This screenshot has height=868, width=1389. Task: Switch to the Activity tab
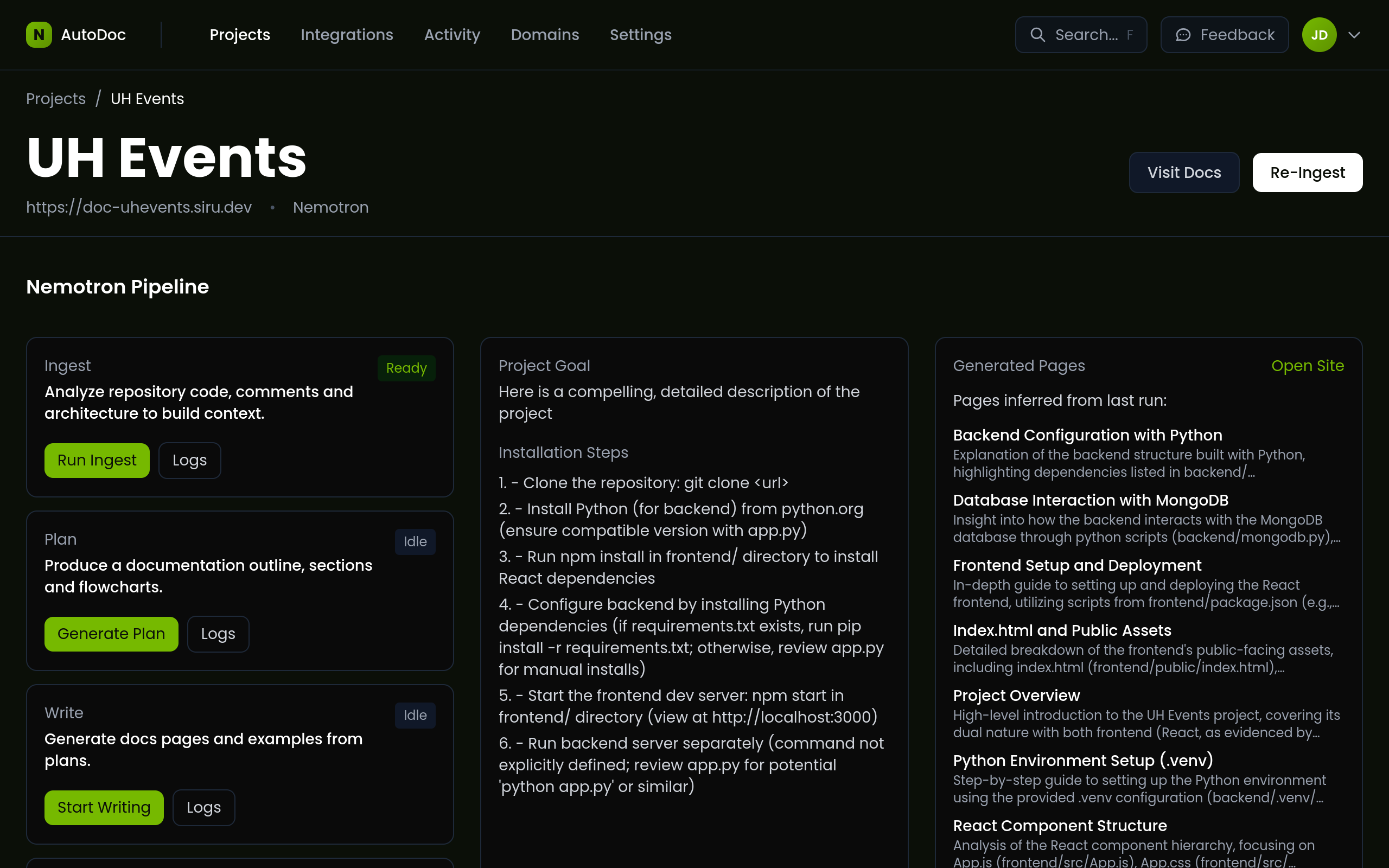click(x=452, y=35)
